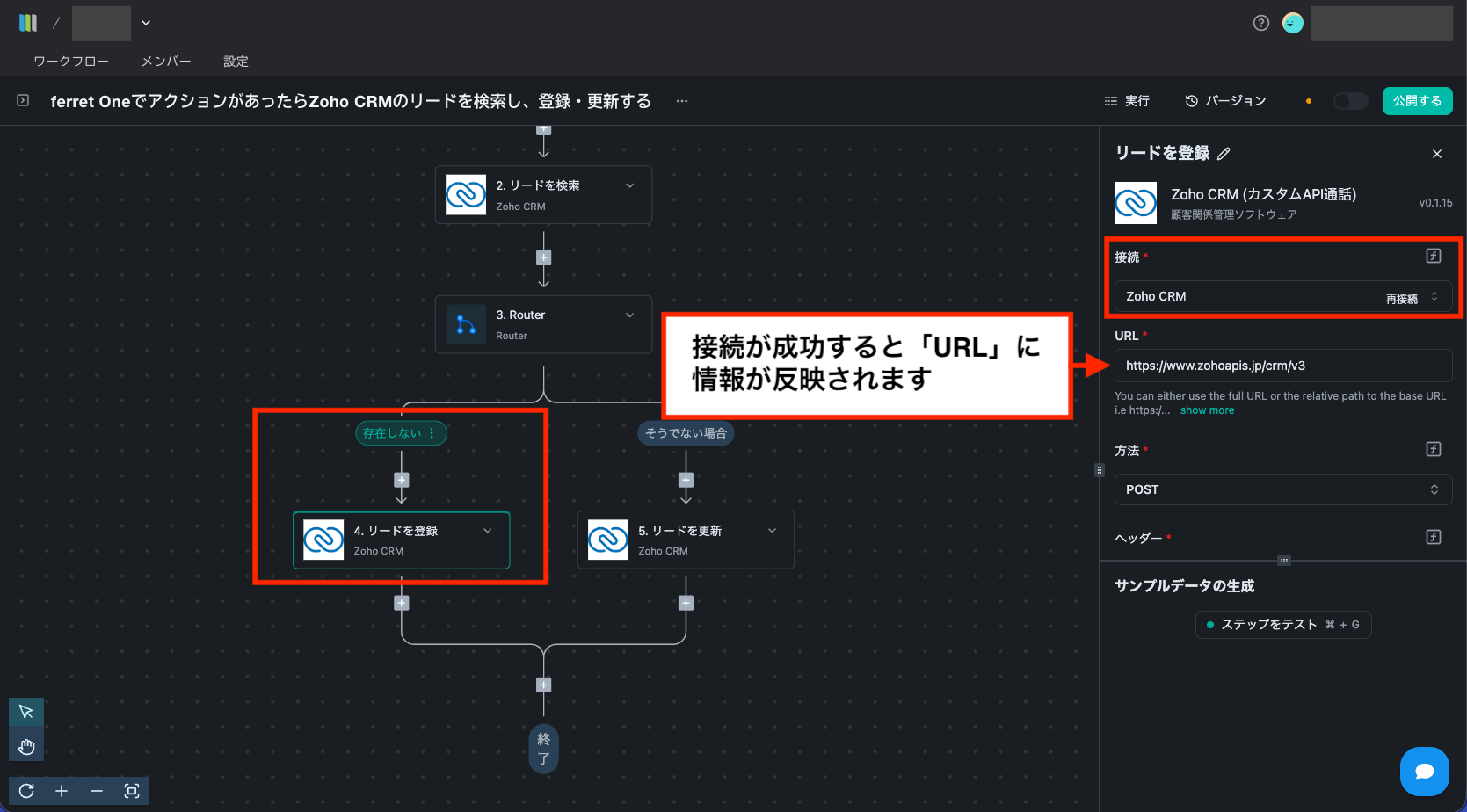Switch to the メンバー tab
1467x812 pixels.
[x=166, y=62]
